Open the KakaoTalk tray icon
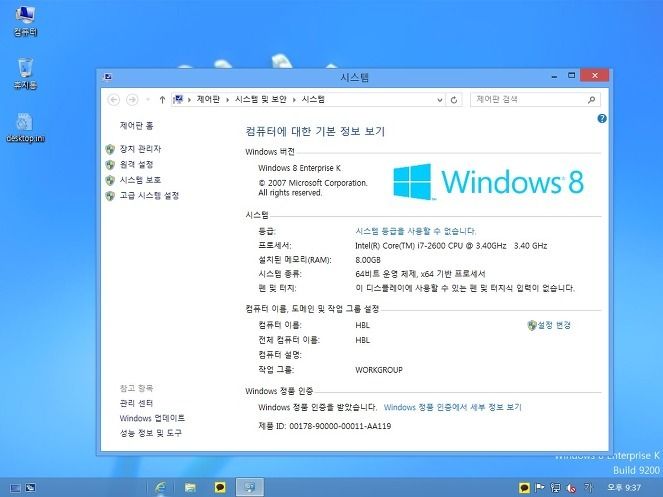The width and height of the screenshot is (663, 497). pos(524,488)
